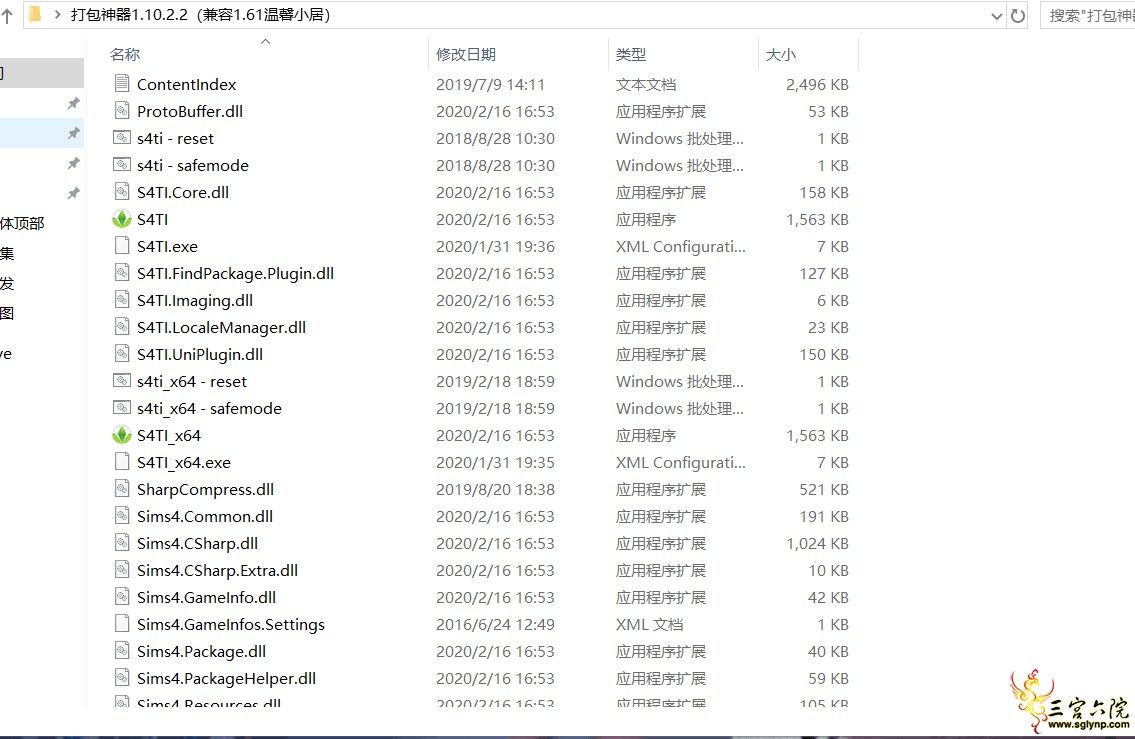Click the 文本文档 type cell
1135x739 pixels.
[x=646, y=84]
